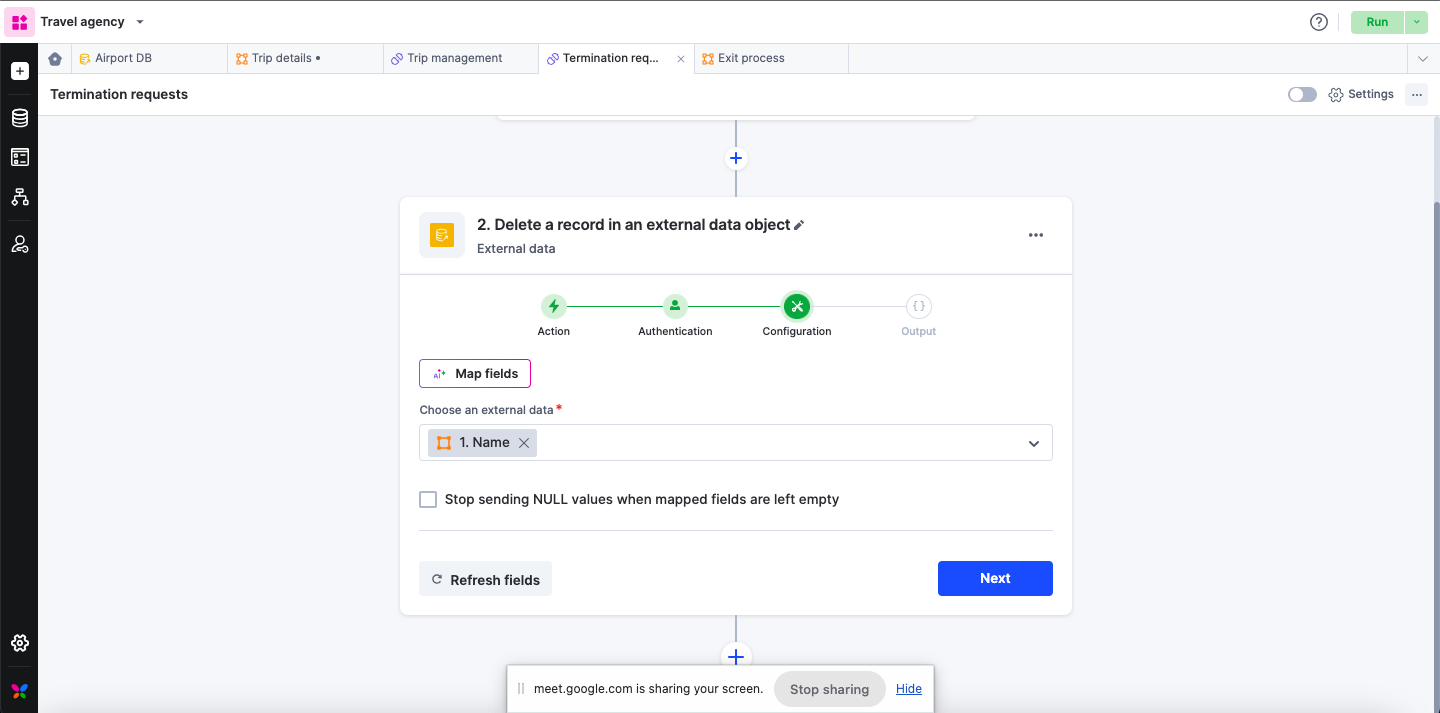Click the home icon in tab bar
Viewport: 1440px width, 713px height.
[55, 59]
